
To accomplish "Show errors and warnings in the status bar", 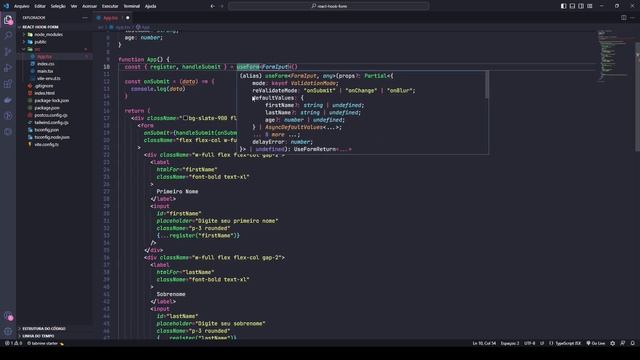I will pyautogui.click(x=13, y=343).
